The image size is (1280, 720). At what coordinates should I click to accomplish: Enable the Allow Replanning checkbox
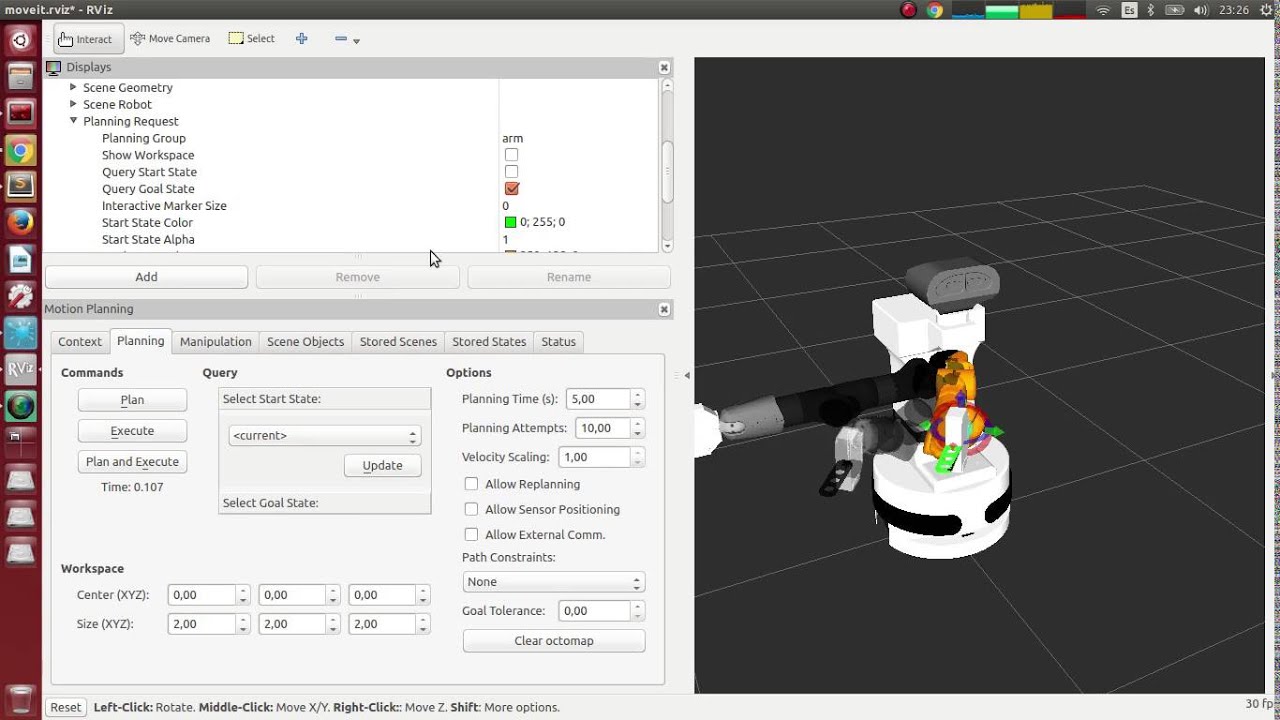point(471,484)
